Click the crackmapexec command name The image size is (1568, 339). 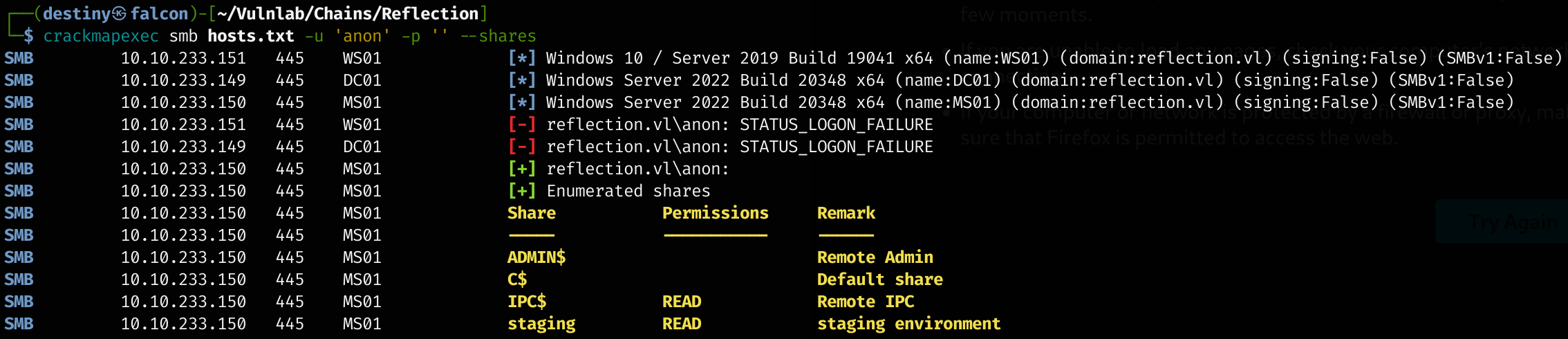[x=101, y=36]
